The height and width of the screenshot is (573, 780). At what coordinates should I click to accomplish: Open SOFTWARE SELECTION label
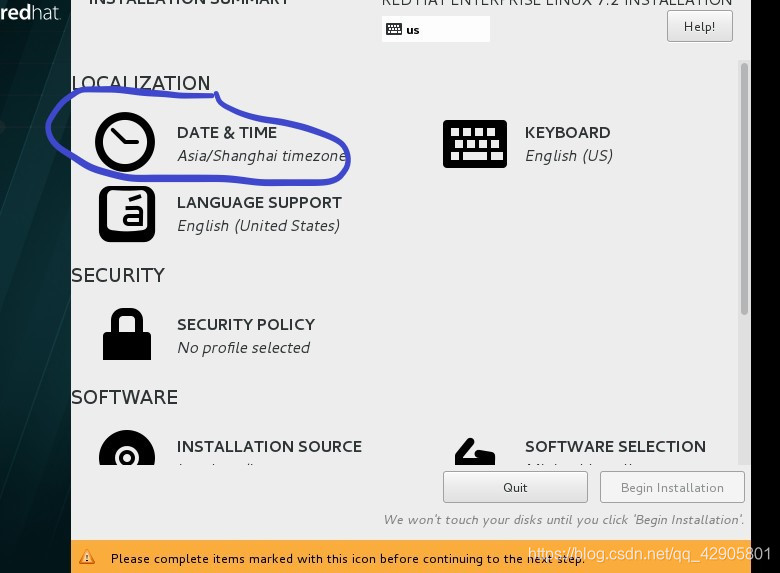coord(615,447)
